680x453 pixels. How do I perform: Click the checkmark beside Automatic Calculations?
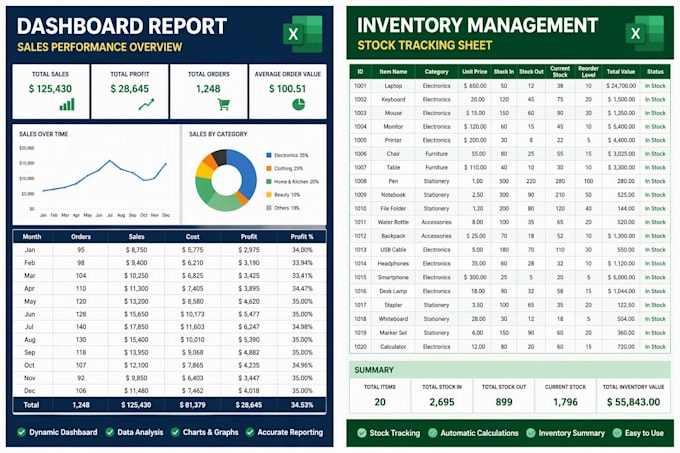[432, 433]
